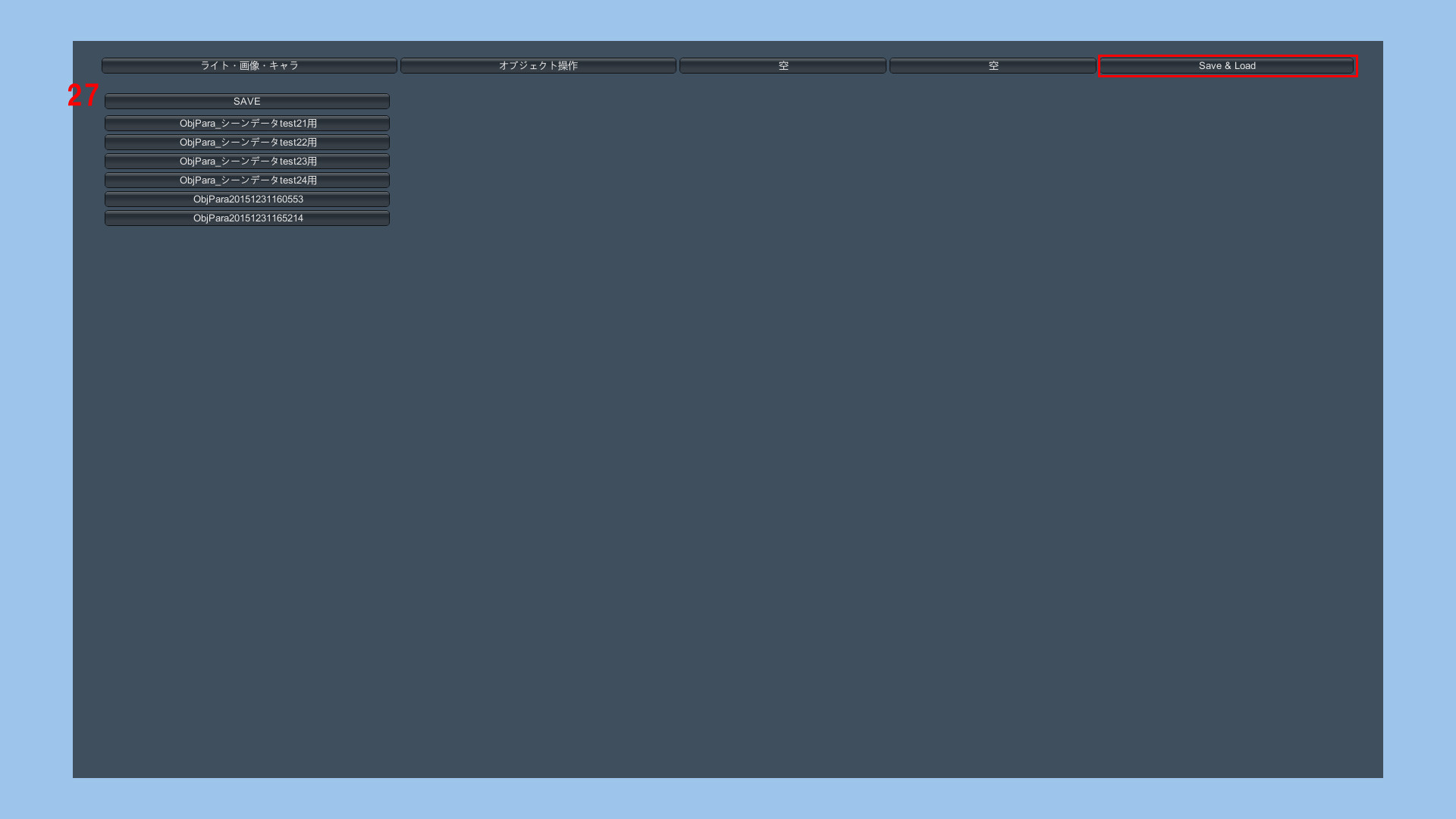The image size is (1456, 819).
Task: Load save file ObjPara20151231160553
Action: 247,199
